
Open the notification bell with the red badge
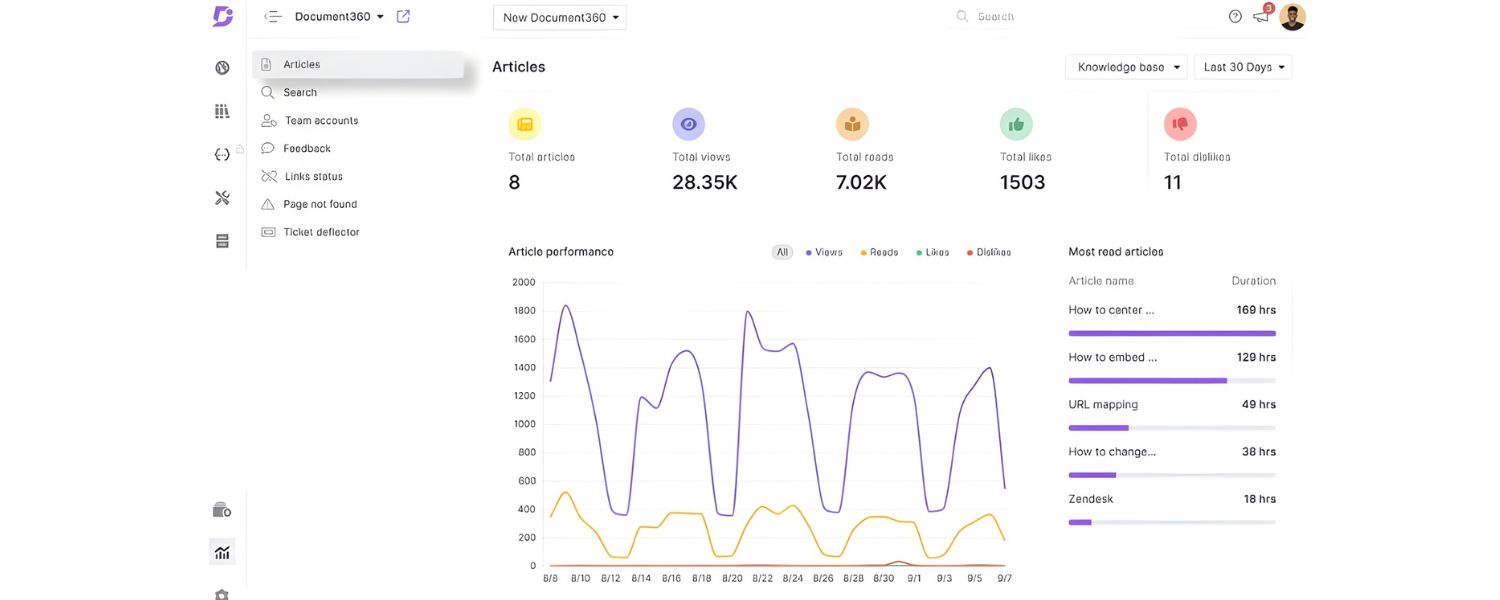1259,16
